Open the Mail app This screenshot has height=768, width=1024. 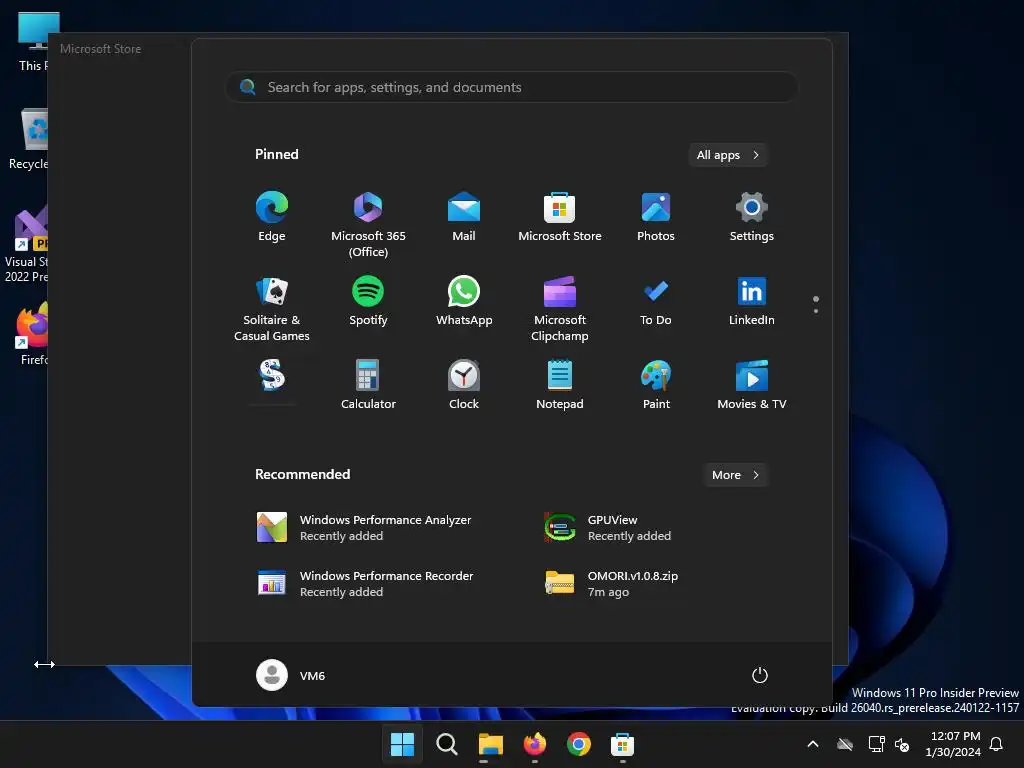[464, 217]
